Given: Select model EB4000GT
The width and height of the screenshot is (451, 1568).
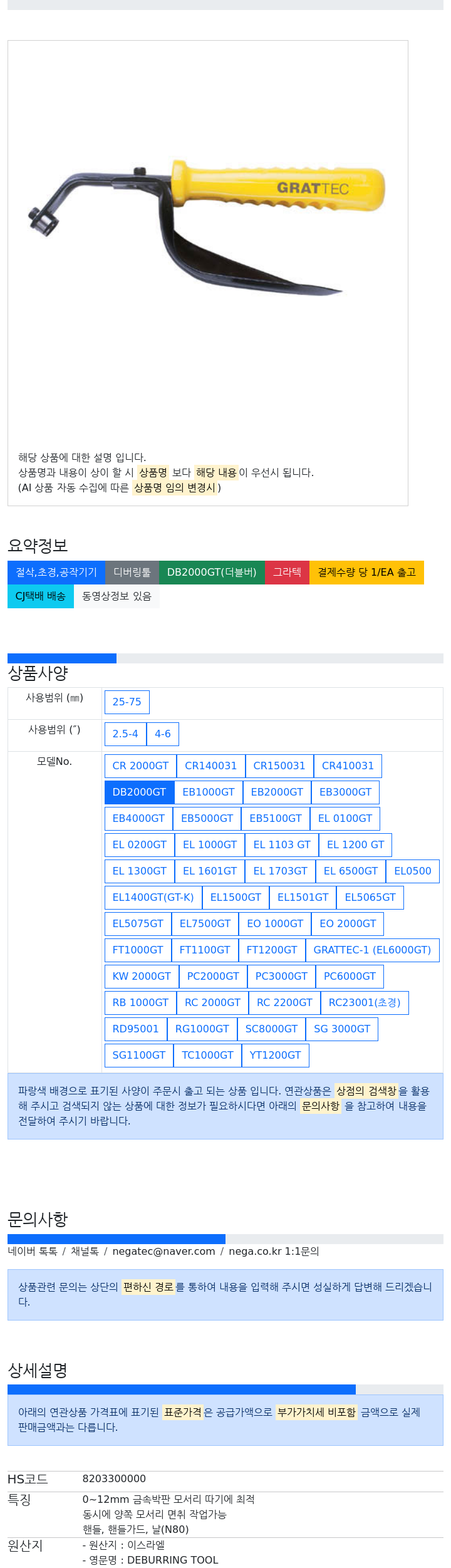Looking at the screenshot, I should pyautogui.click(x=138, y=819).
